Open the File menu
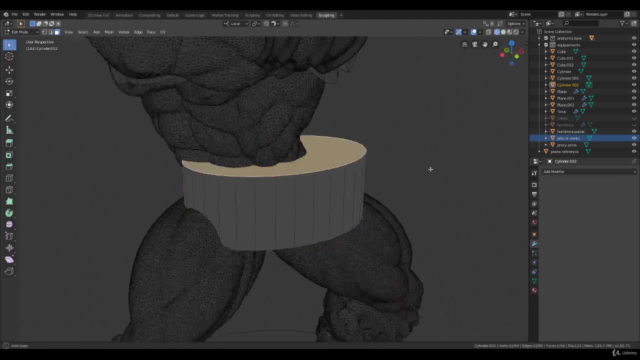 [x=15, y=15]
